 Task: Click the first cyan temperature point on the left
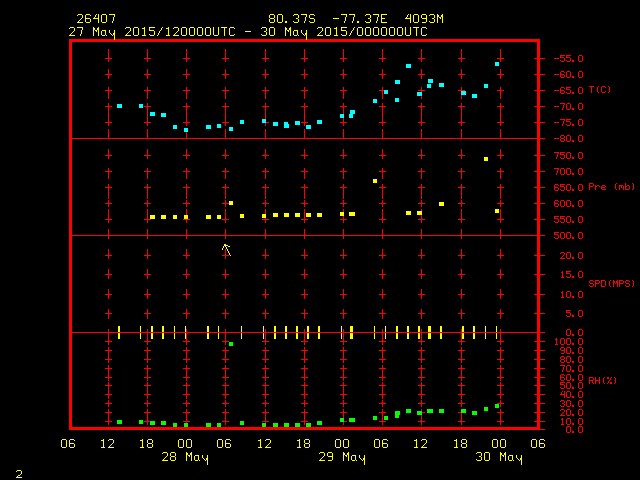coord(119,106)
